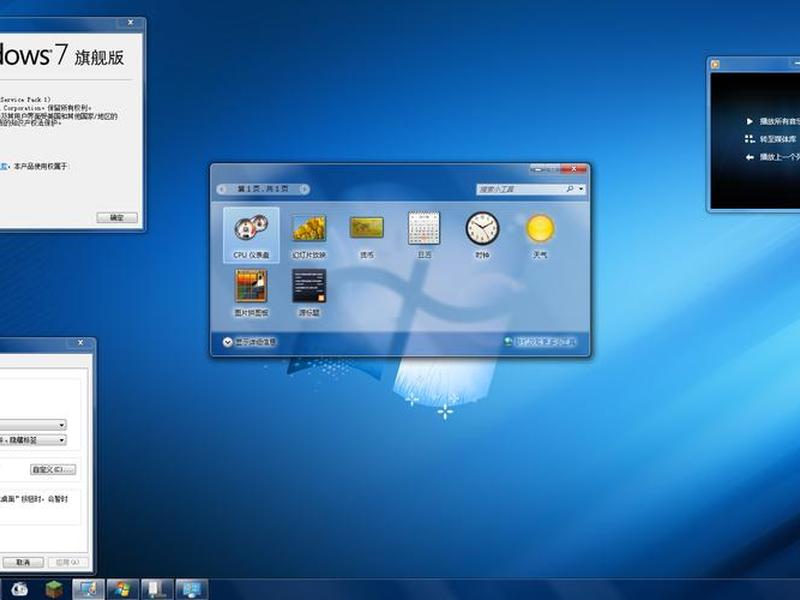The image size is (800, 600).
Task: Open the first dropdown in taskbar properties dialog
Action: [x=33, y=424]
